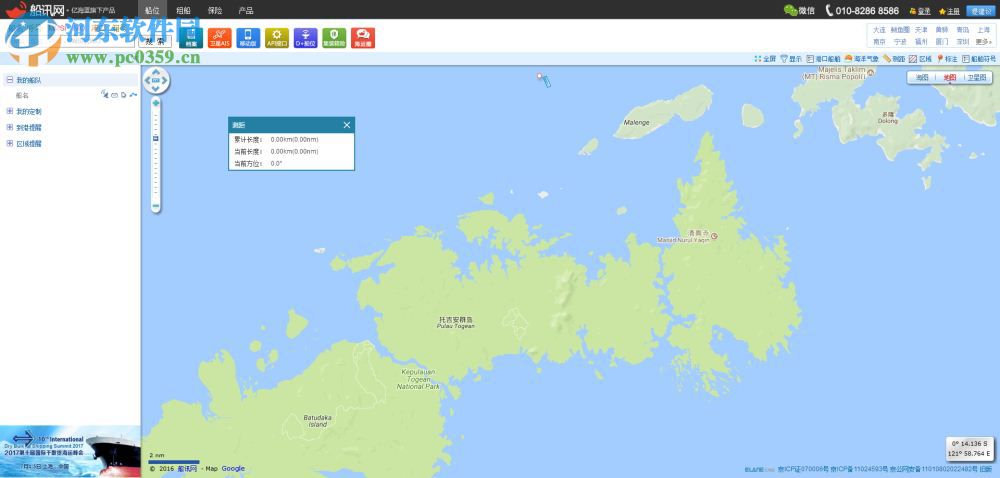Screen dimensions: 1000x478
Task: Click the zoom slider track near minus
Action: tap(156, 191)
